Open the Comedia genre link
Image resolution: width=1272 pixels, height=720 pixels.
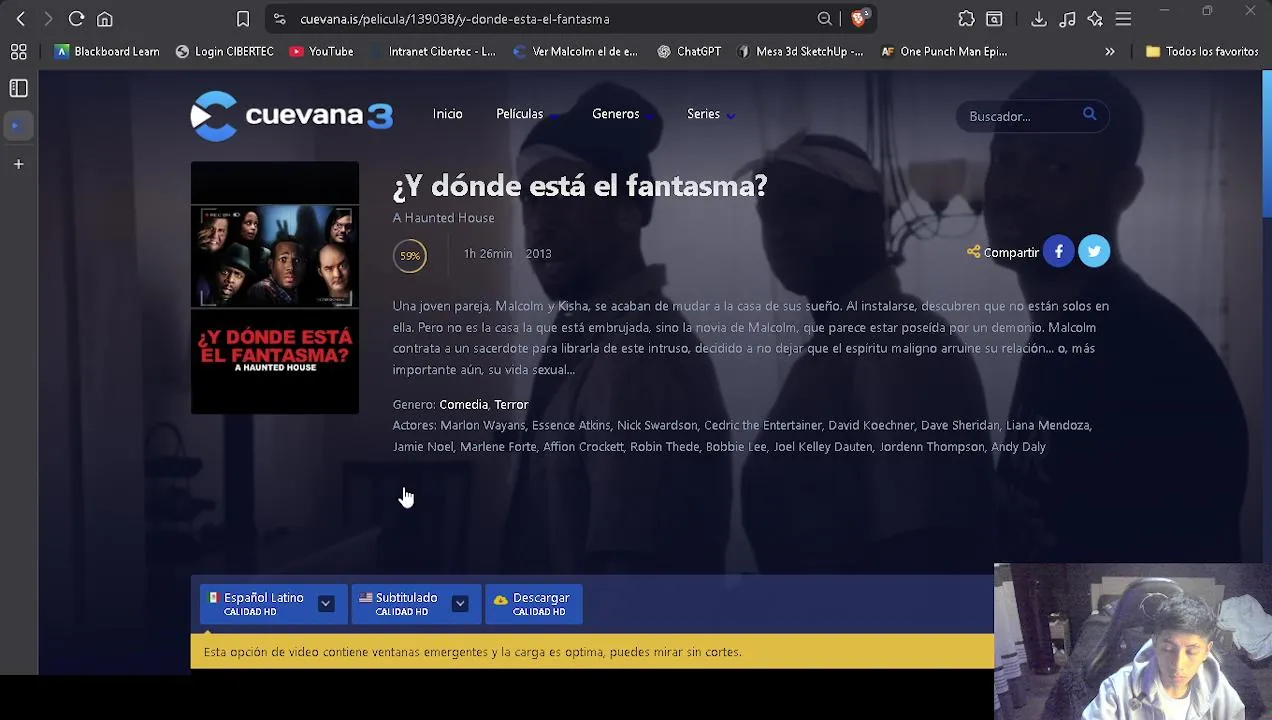464,405
